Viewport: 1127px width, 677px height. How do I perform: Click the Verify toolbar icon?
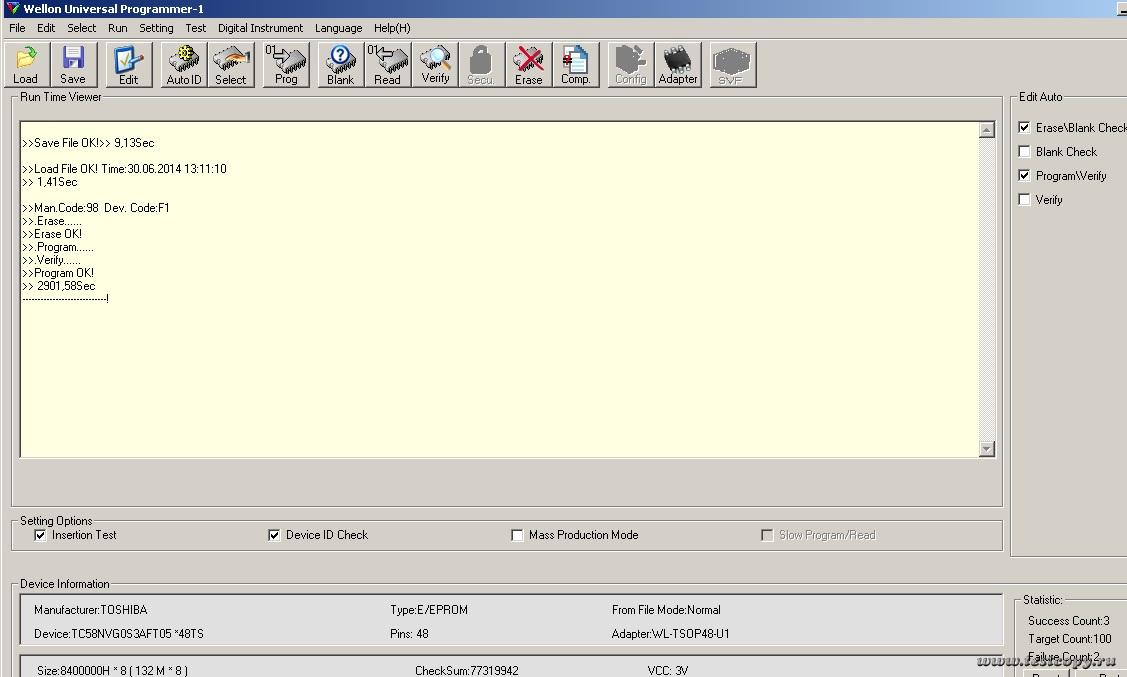(x=435, y=65)
